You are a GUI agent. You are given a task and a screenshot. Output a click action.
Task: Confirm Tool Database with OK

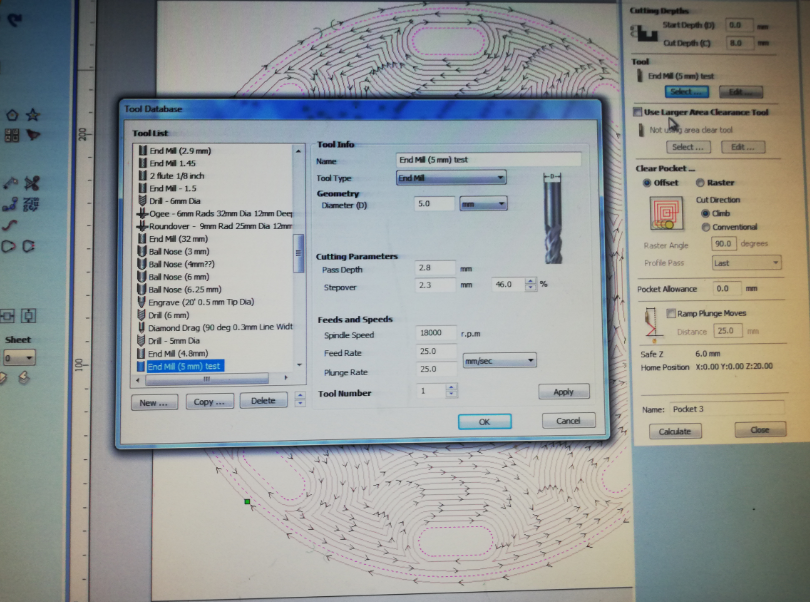[x=484, y=422]
